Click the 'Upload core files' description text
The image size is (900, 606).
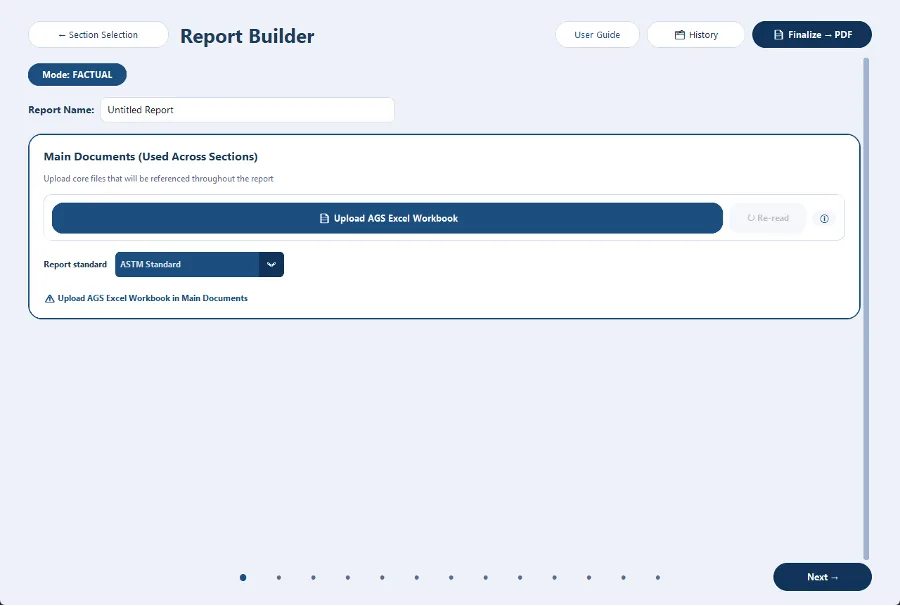pyautogui.click(x=158, y=178)
